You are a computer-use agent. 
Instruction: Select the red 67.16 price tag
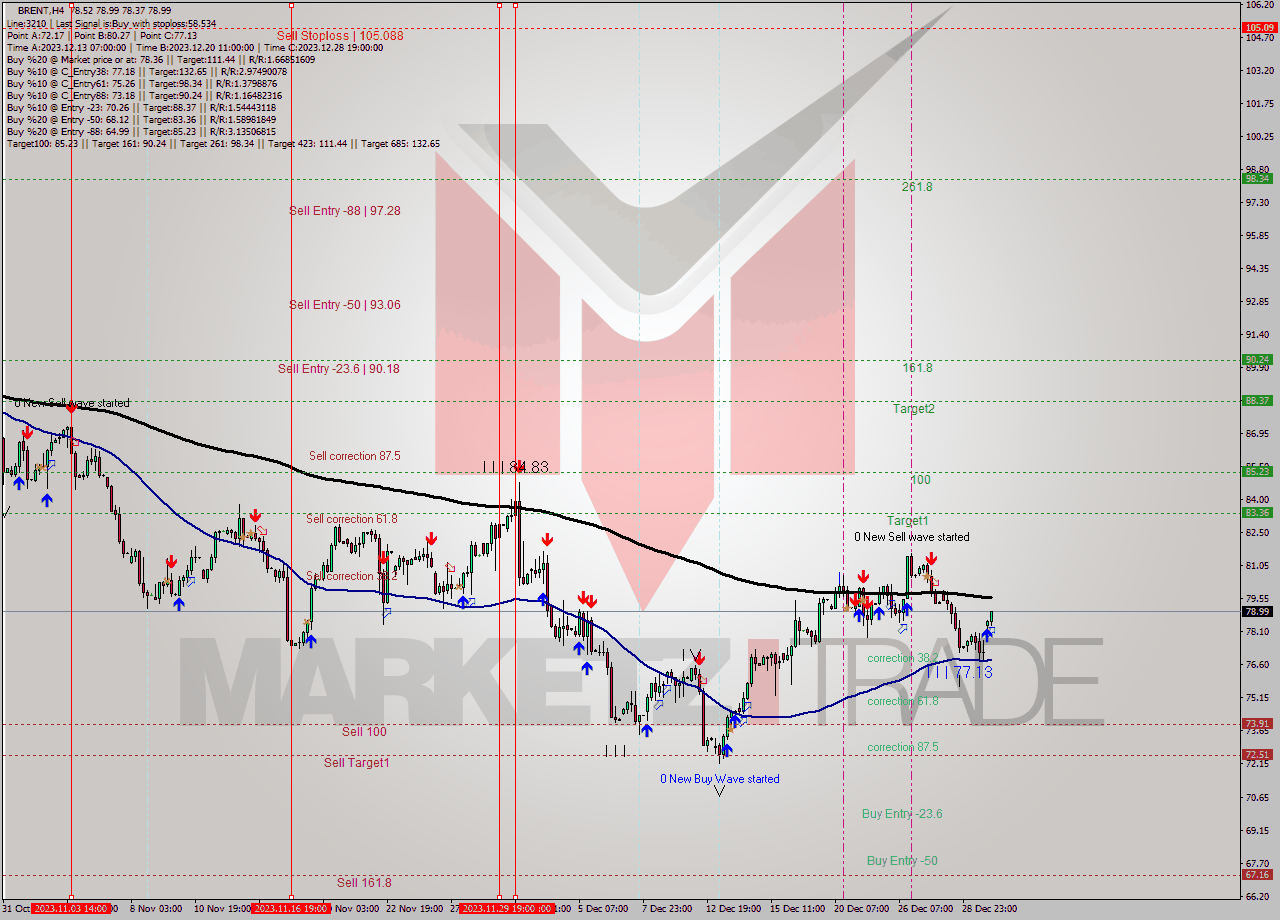(x=1257, y=875)
